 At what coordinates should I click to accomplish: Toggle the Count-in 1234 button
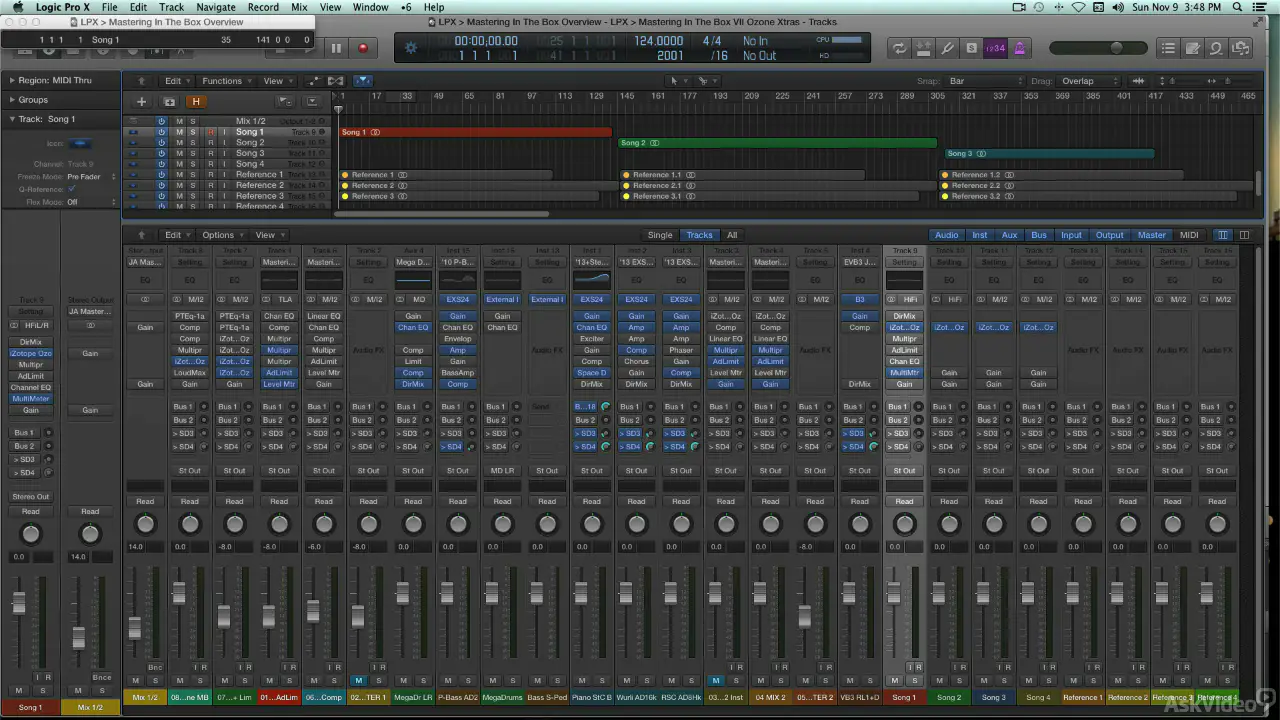click(x=995, y=48)
